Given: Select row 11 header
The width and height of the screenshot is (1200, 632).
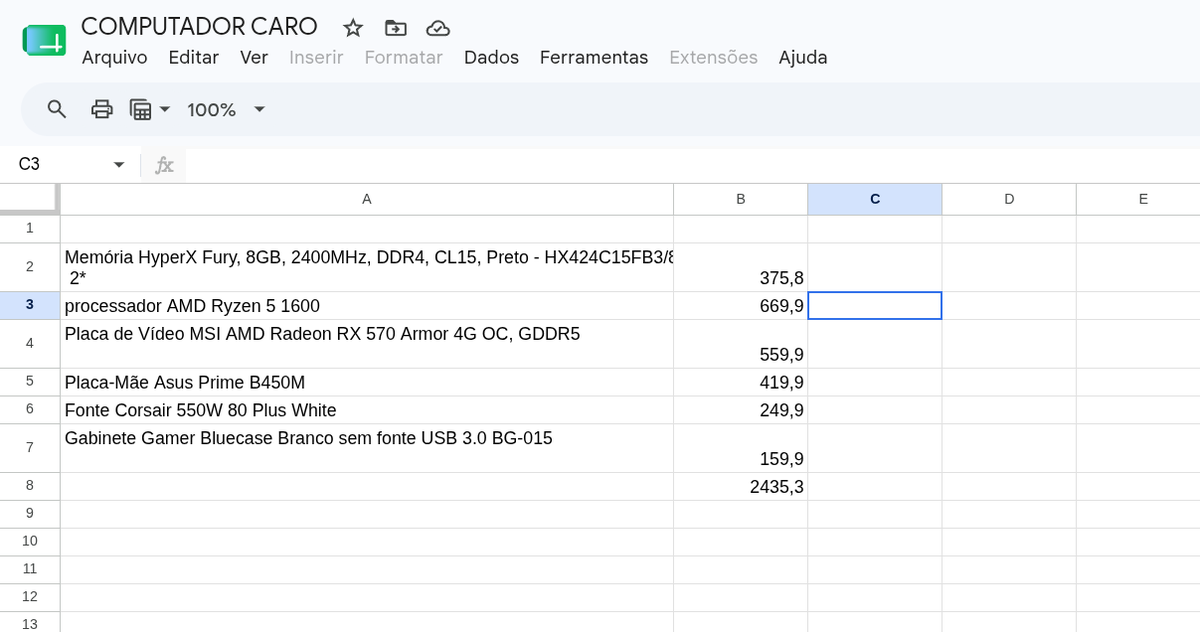Looking at the screenshot, I should (x=30, y=570).
